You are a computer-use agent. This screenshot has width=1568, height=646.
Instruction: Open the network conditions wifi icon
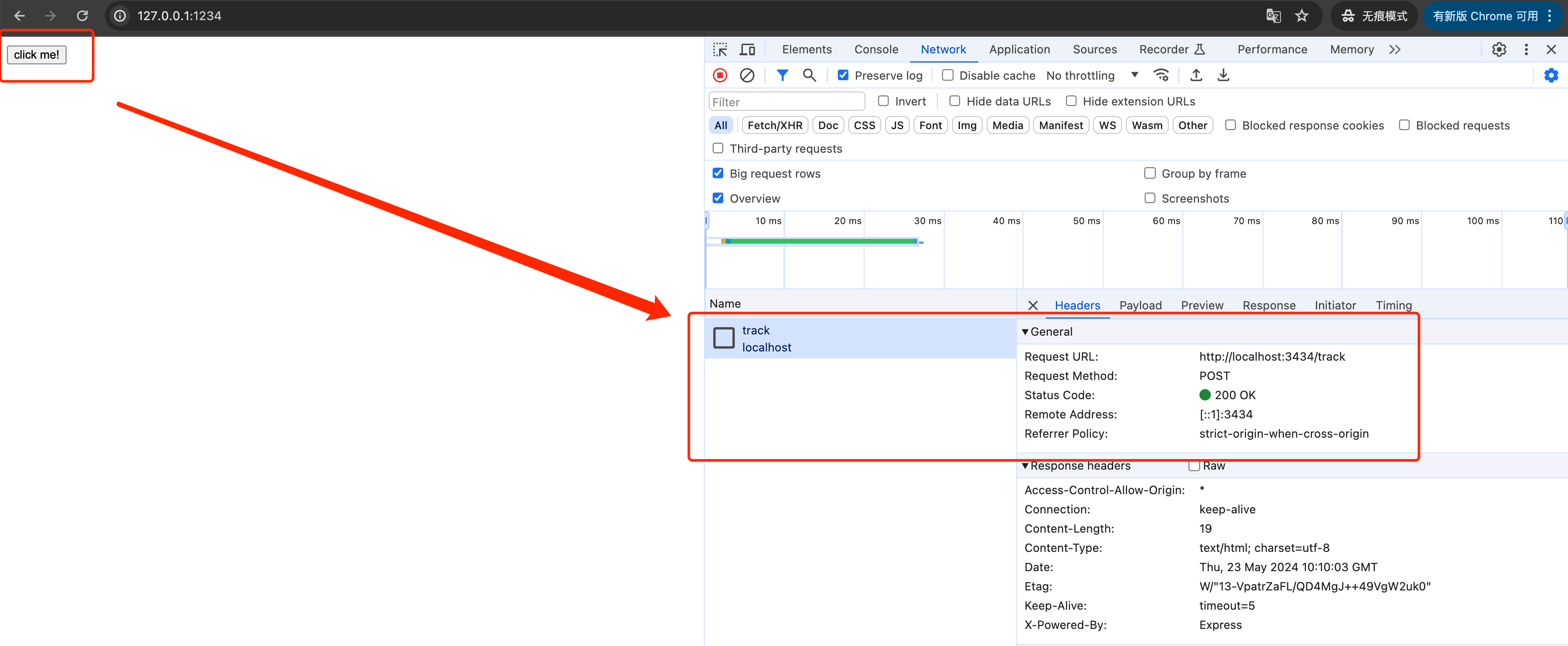[1161, 75]
